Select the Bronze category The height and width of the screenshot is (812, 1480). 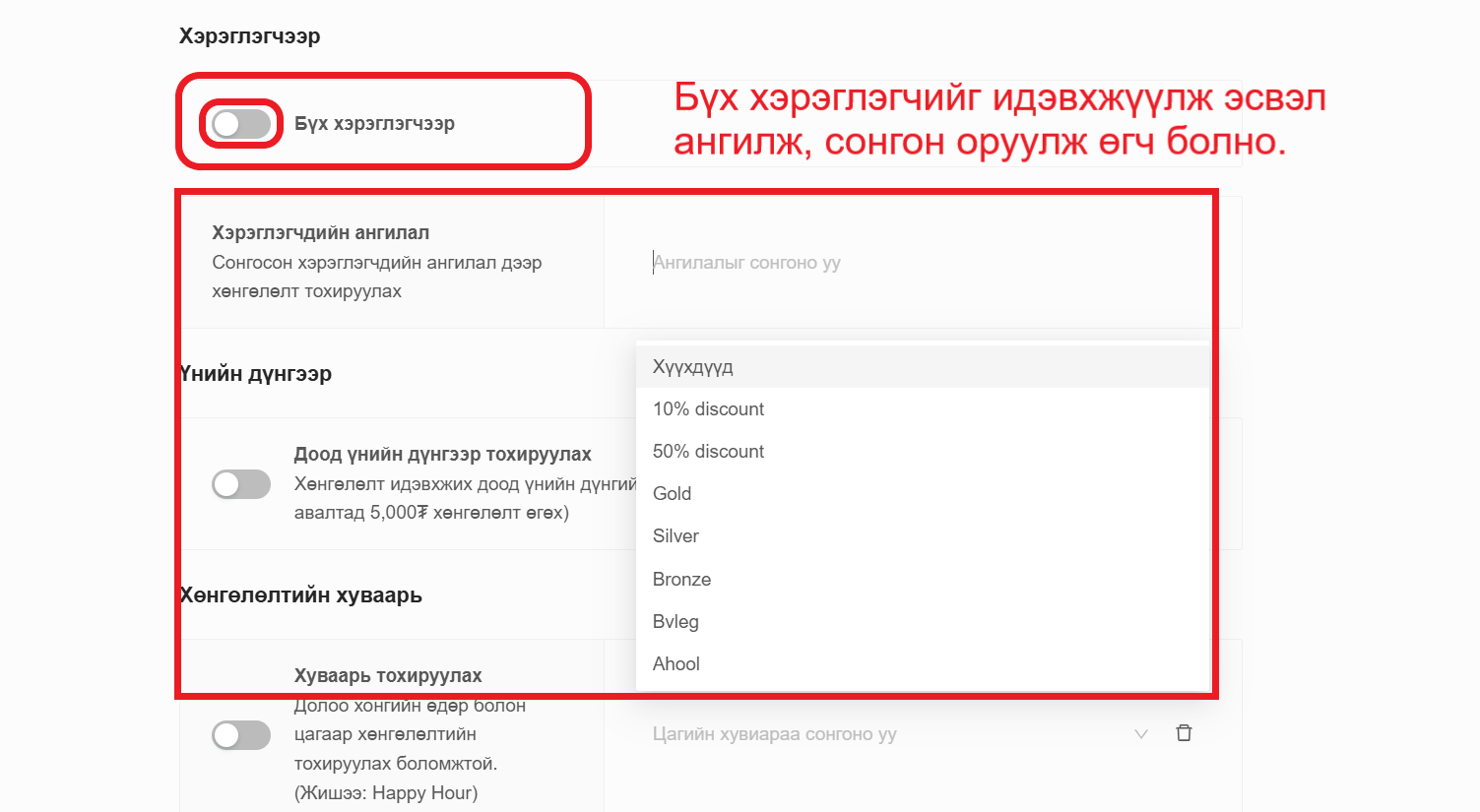click(x=681, y=580)
